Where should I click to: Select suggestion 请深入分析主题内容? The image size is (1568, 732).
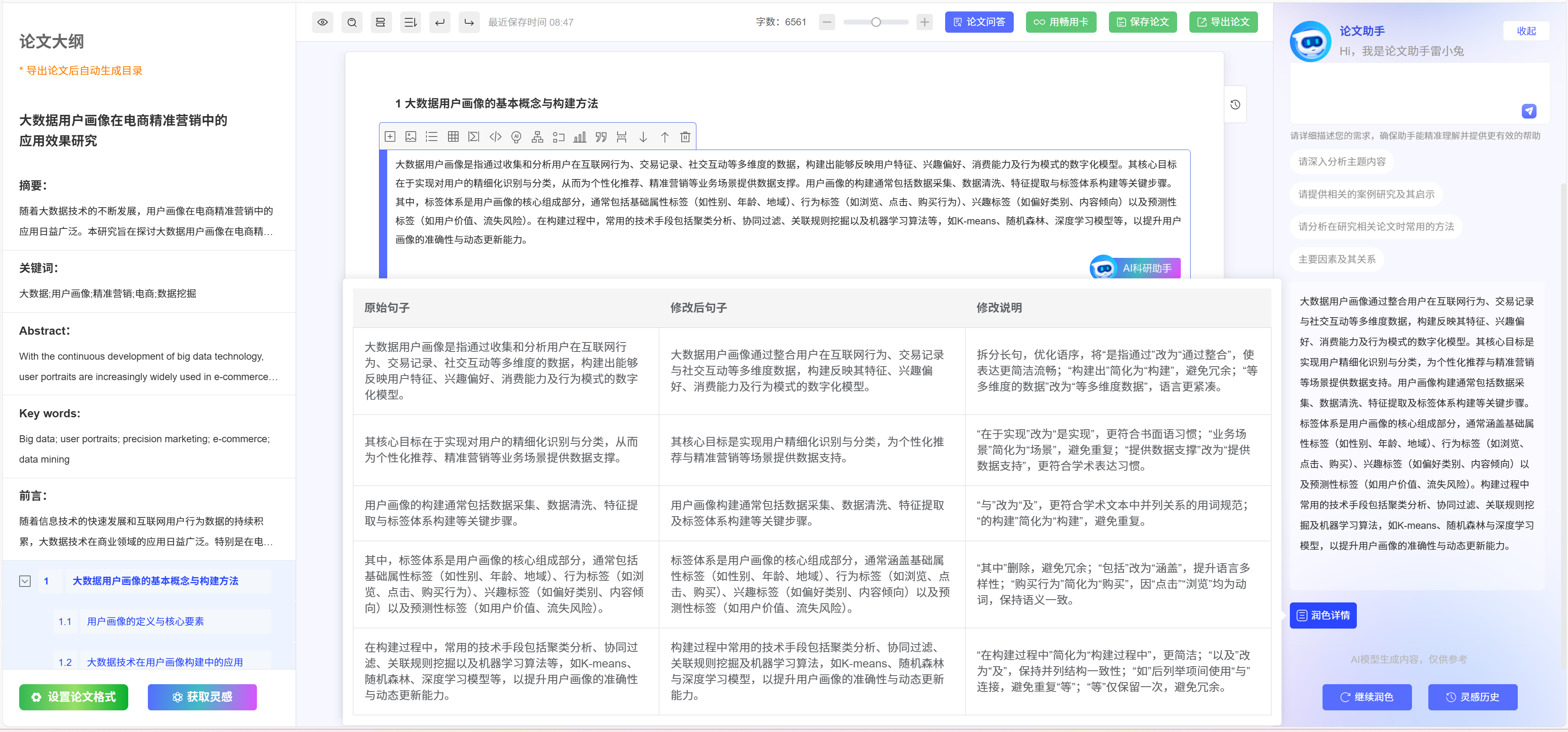(1342, 161)
